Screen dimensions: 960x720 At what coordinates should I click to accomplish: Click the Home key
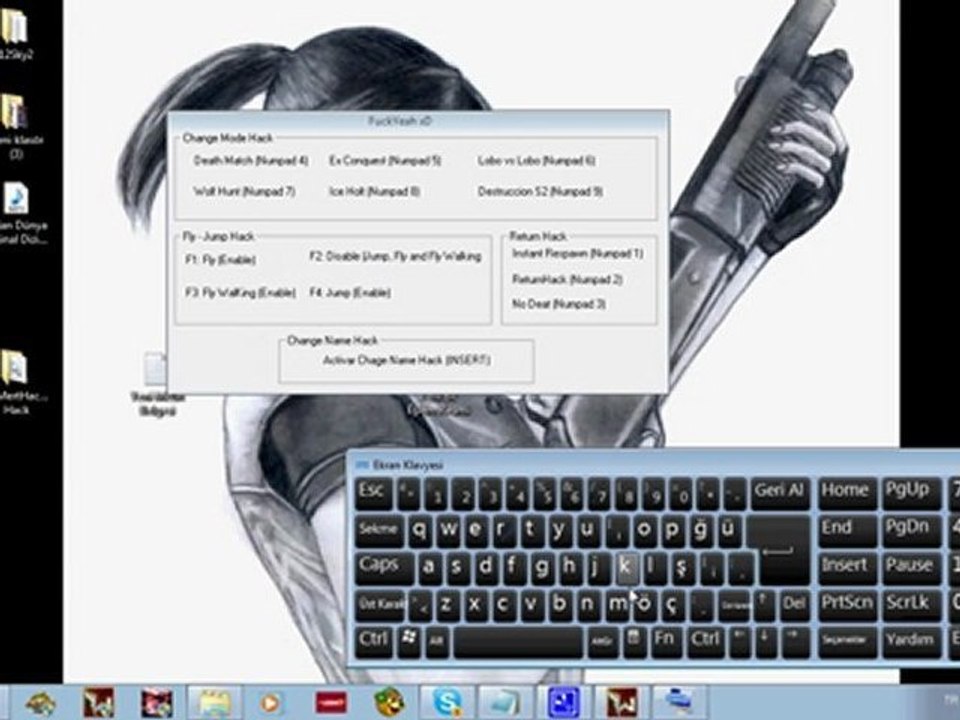click(845, 493)
